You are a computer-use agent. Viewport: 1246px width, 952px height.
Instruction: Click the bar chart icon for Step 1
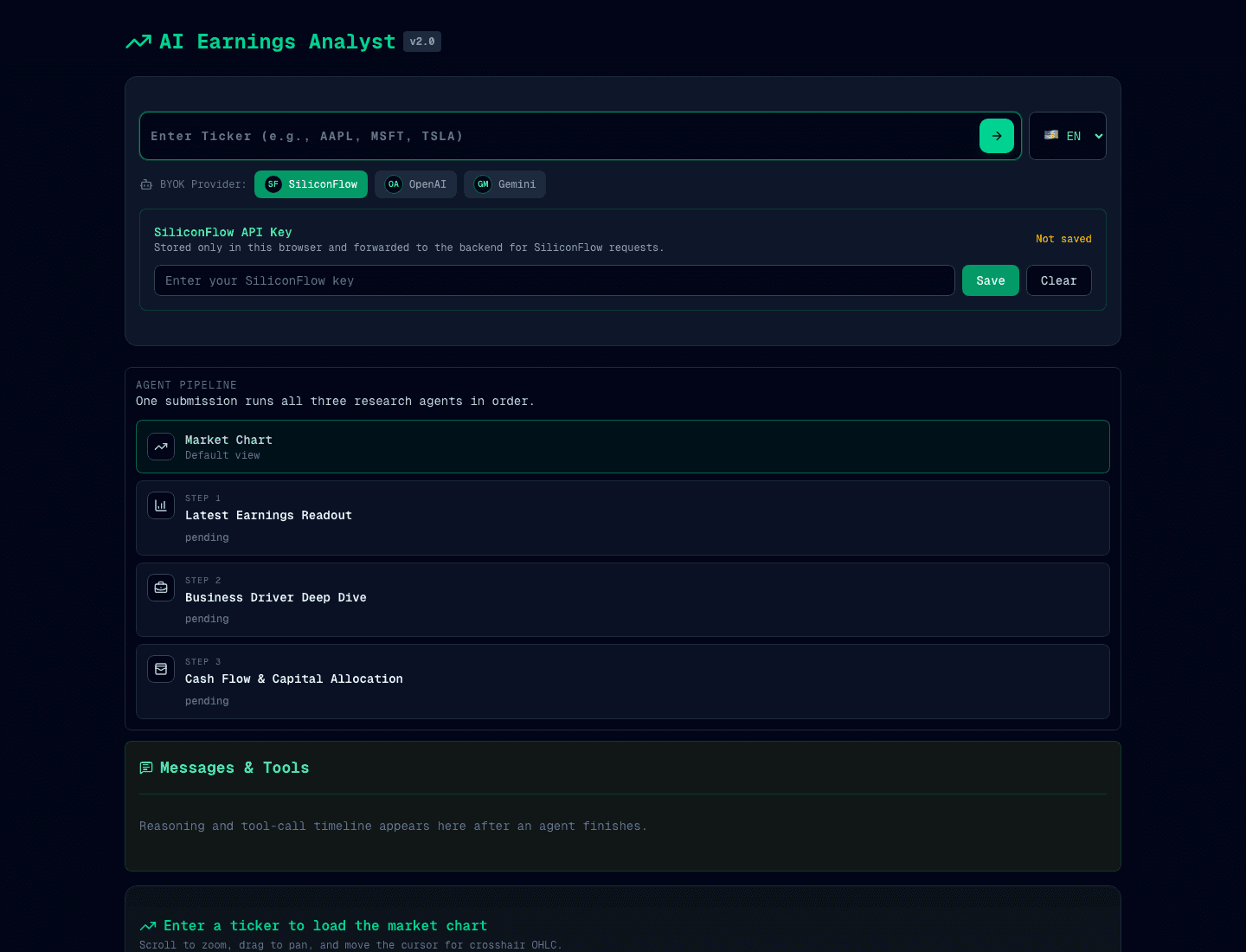(x=161, y=505)
